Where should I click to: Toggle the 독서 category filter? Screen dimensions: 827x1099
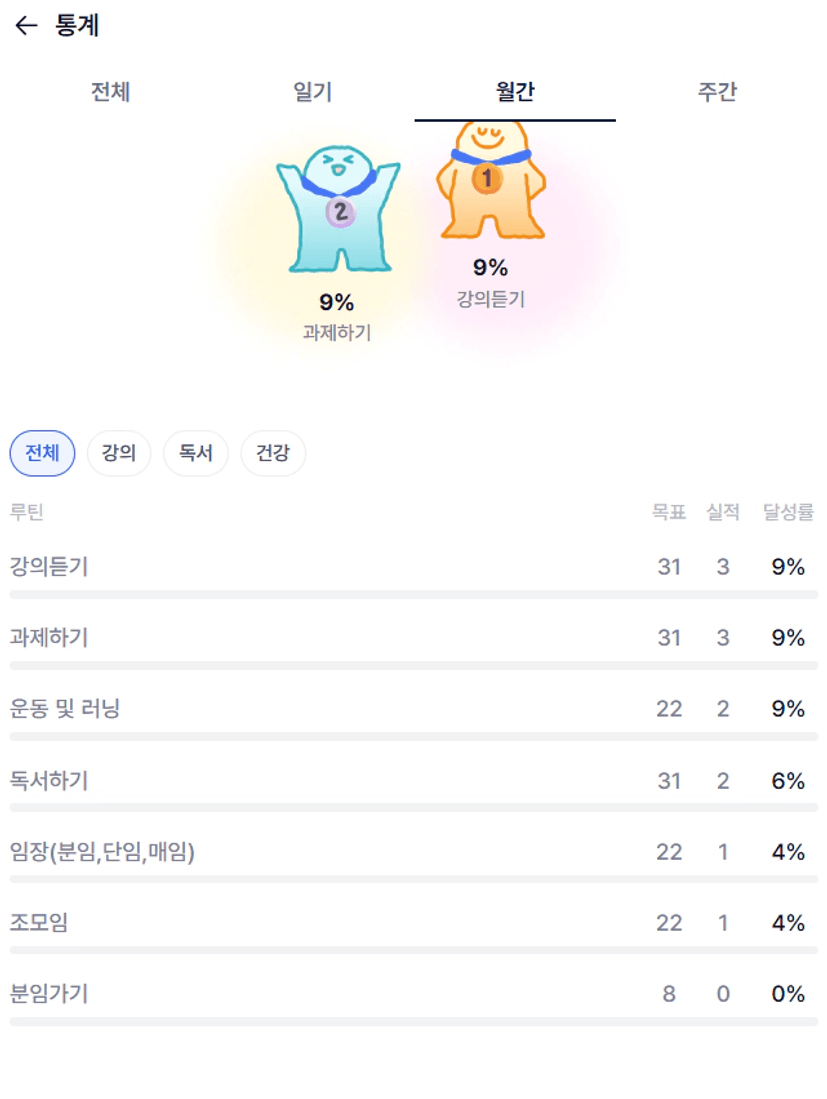(196, 453)
